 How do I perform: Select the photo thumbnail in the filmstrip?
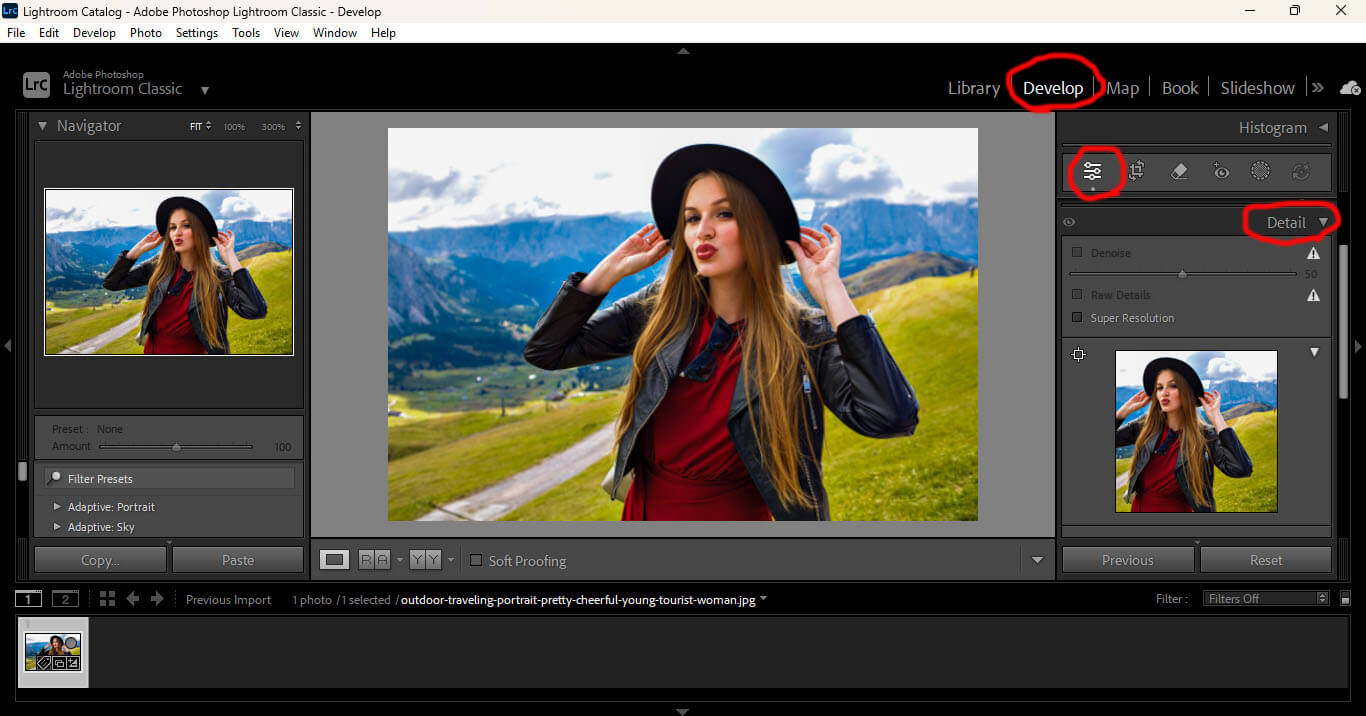pos(52,652)
